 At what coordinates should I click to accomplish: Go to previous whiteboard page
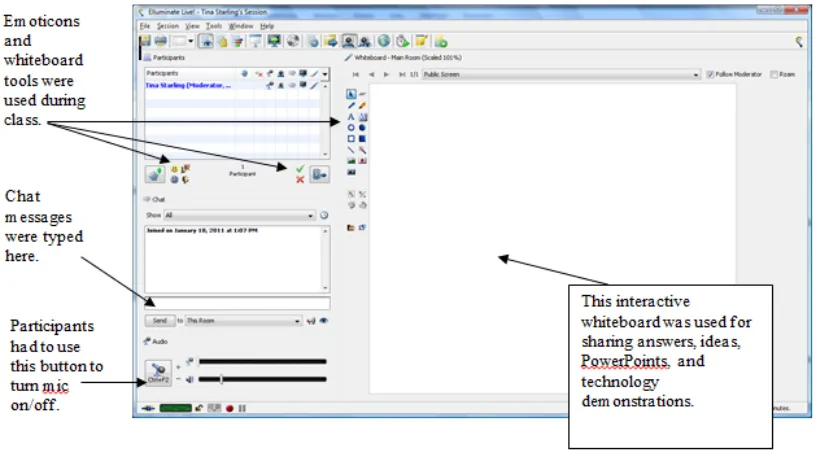[x=371, y=75]
